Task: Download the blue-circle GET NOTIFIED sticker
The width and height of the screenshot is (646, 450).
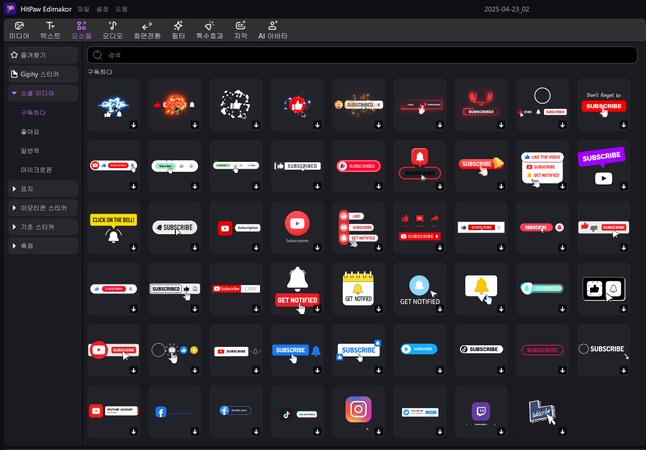Action: point(440,309)
